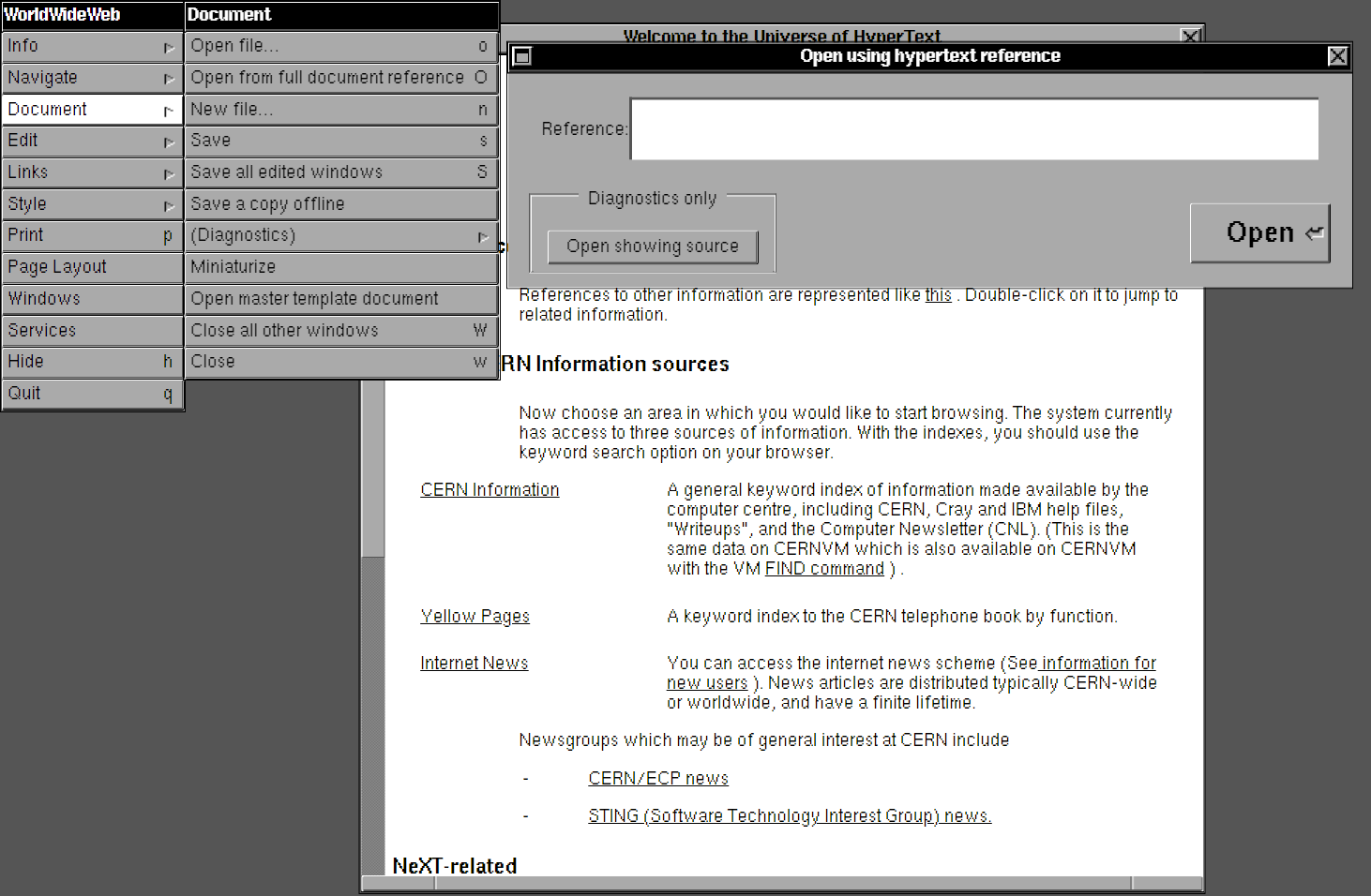The height and width of the screenshot is (896, 1371).
Task: Select Open master template document
Action: click(341, 299)
